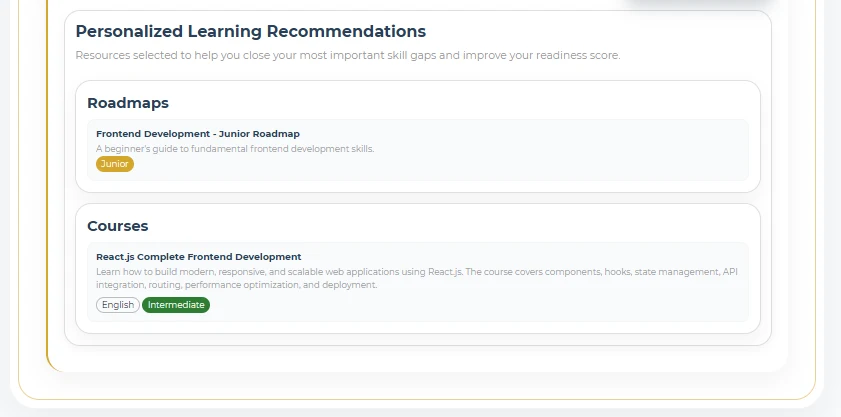841x417 pixels.
Task: Click the 'A beginner's guide to fundamental frontend' description
Action: point(235,149)
